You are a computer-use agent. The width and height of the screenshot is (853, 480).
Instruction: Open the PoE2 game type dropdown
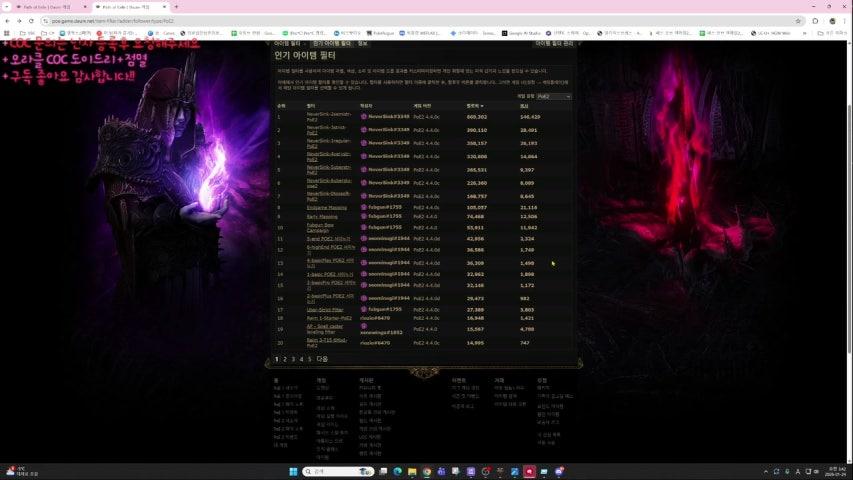(x=553, y=96)
